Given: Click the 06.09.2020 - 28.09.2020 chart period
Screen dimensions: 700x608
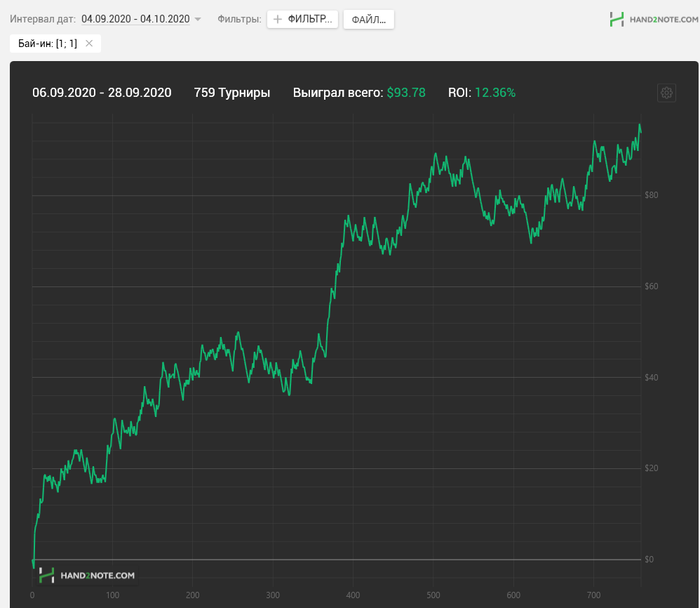Looking at the screenshot, I should [x=102, y=93].
